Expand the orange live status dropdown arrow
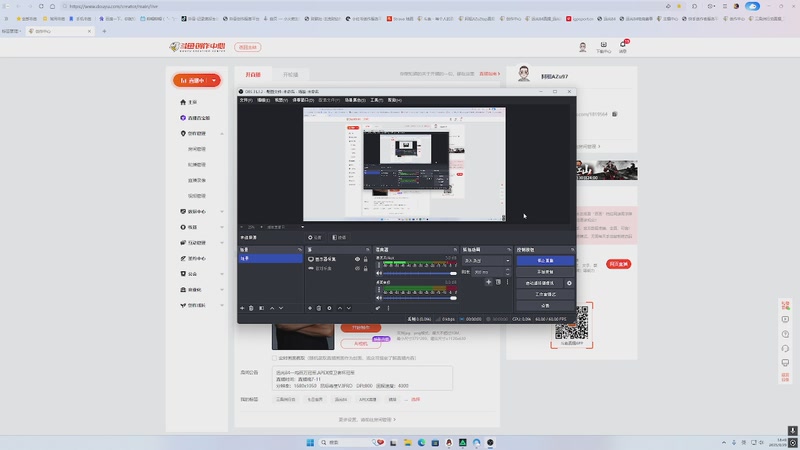The height and width of the screenshot is (450, 800). coord(214,81)
